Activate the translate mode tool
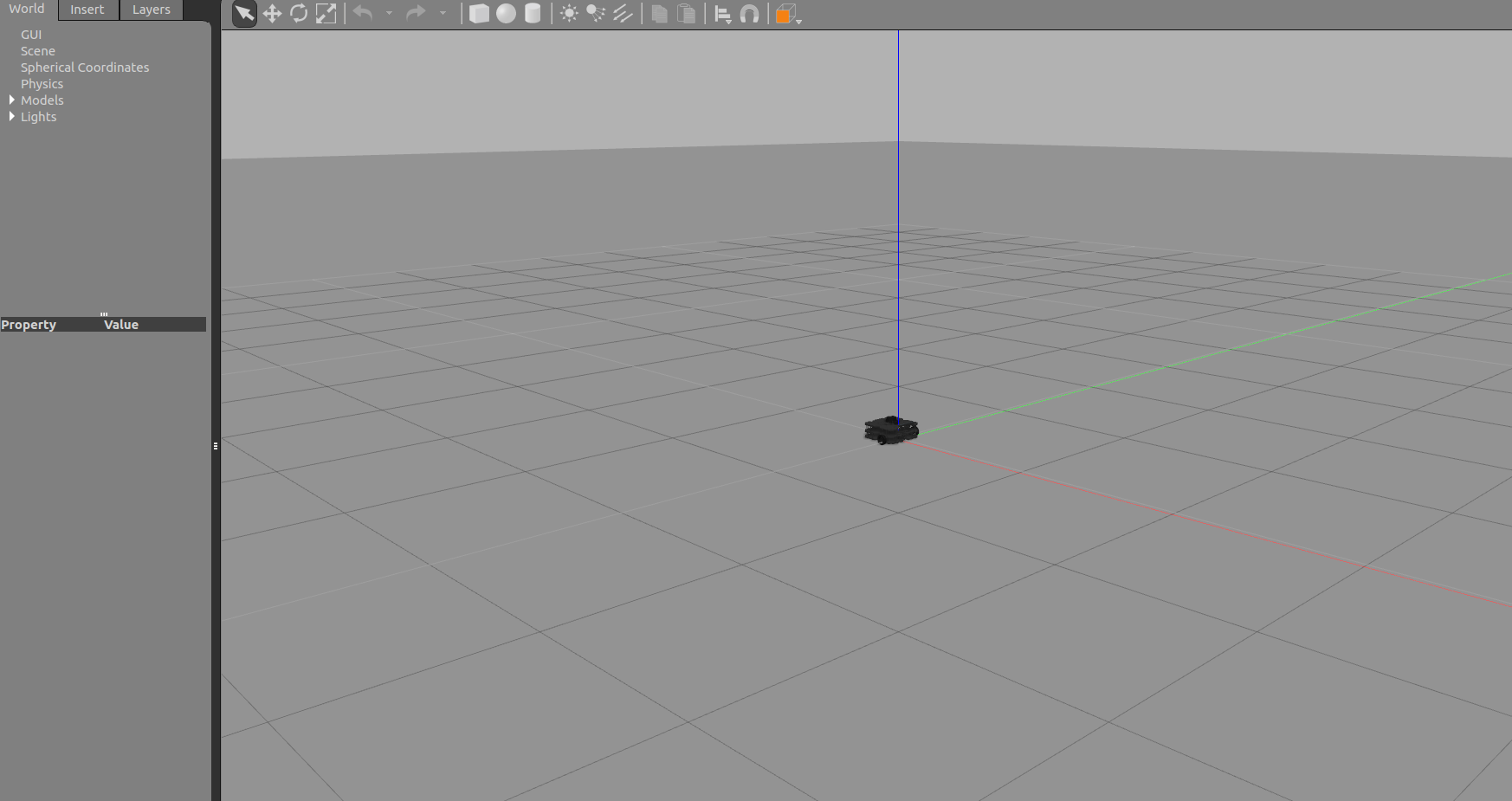Viewport: 1512px width, 801px height. coord(272,14)
